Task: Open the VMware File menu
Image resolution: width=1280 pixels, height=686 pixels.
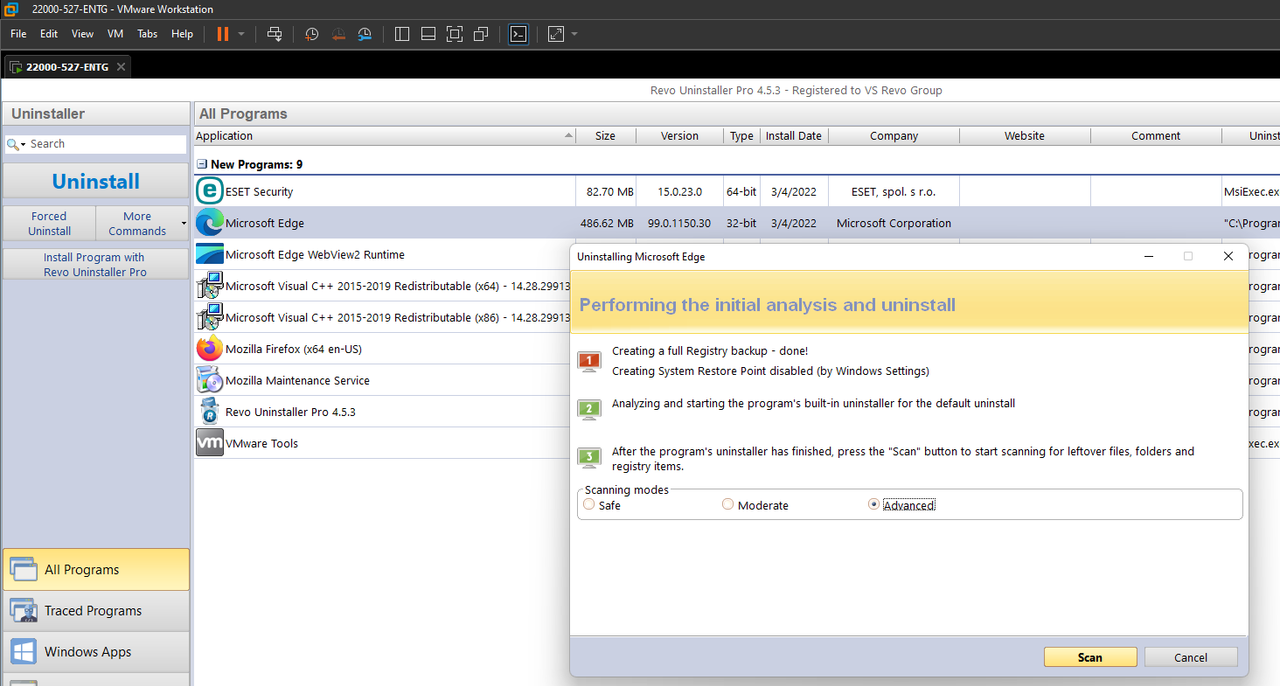Action: pyautogui.click(x=18, y=34)
